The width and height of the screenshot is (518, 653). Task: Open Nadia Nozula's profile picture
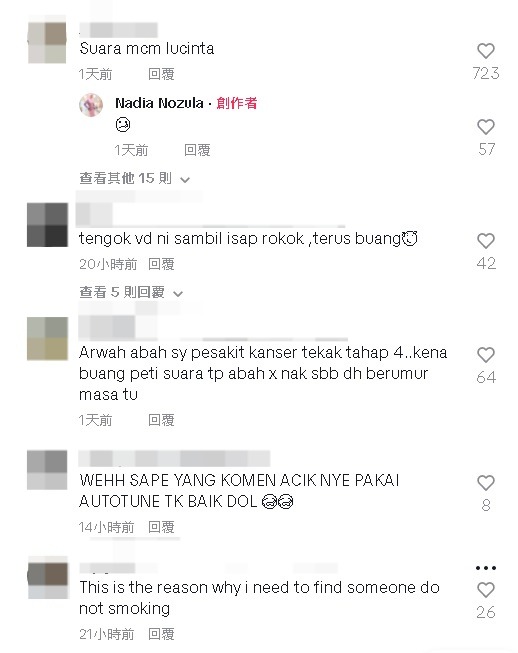tap(91, 105)
